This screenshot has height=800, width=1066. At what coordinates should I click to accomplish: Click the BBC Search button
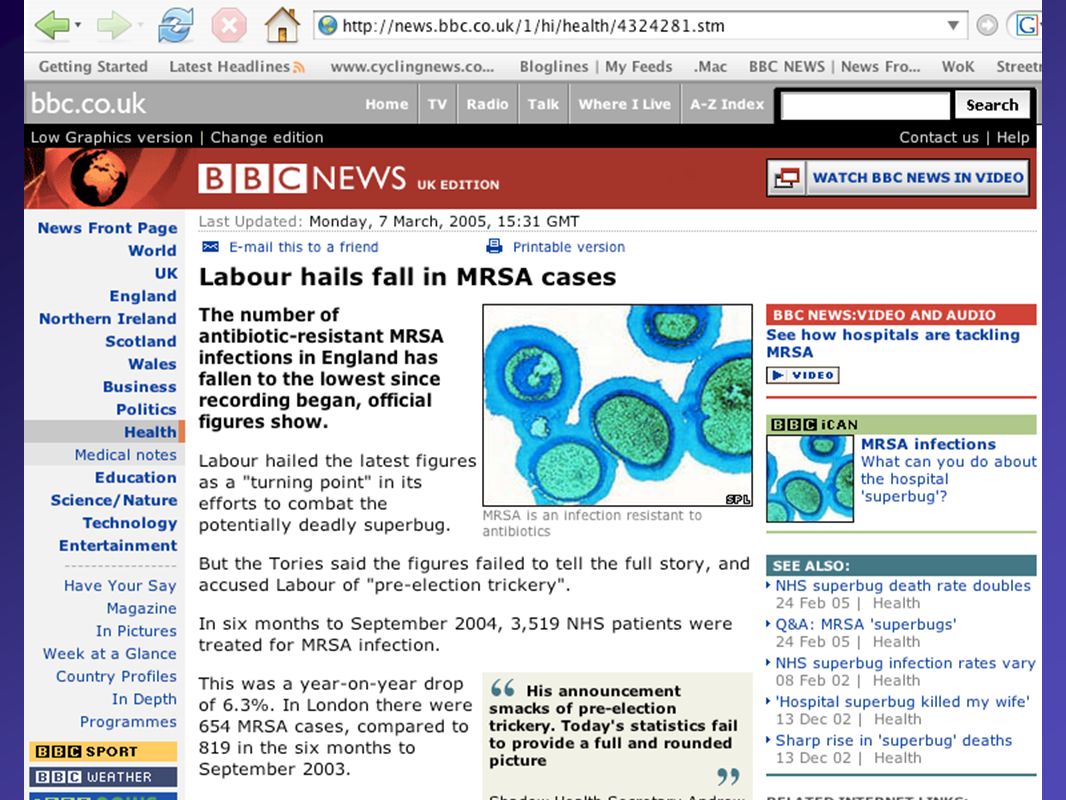click(x=992, y=105)
